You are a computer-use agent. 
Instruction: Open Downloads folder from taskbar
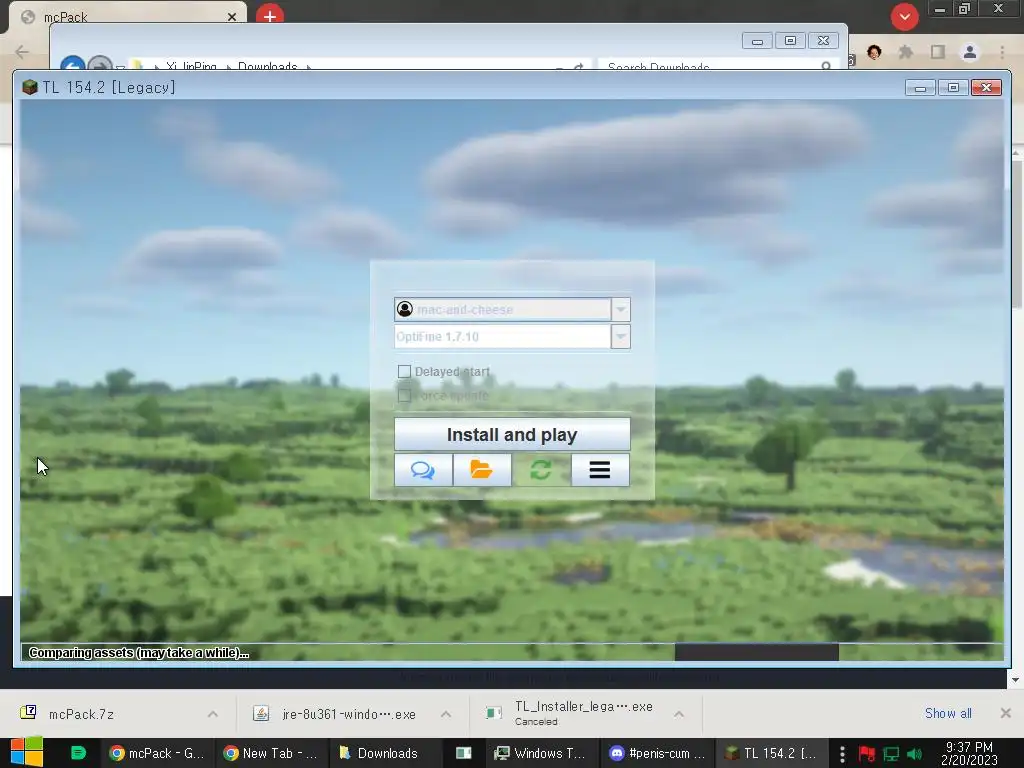coord(384,753)
